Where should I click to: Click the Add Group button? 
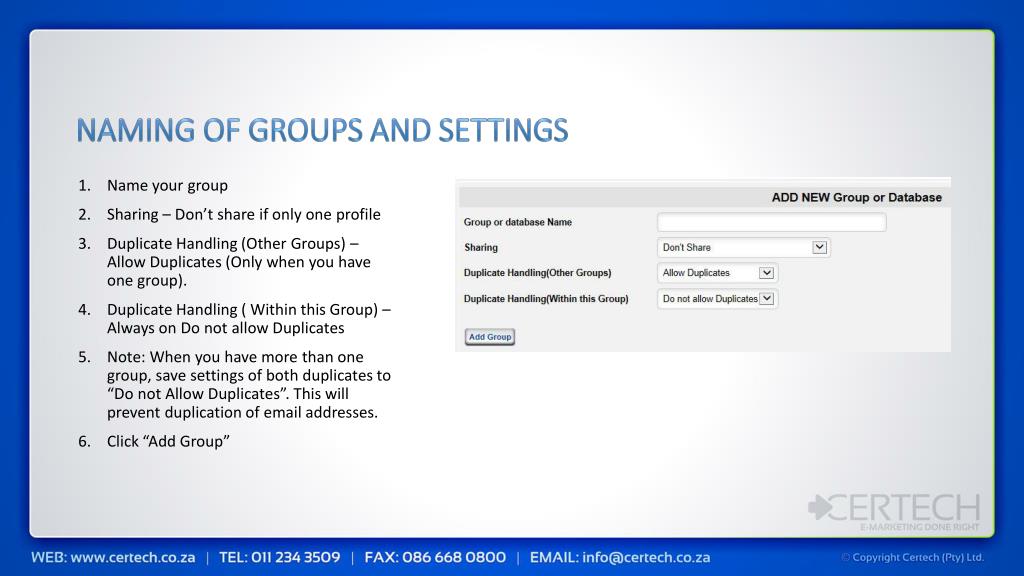point(490,337)
